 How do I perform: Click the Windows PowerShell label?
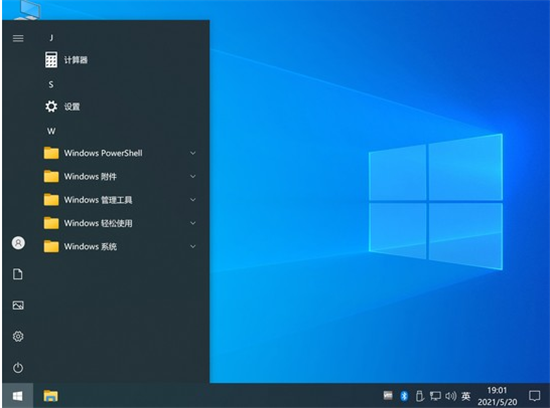point(103,153)
